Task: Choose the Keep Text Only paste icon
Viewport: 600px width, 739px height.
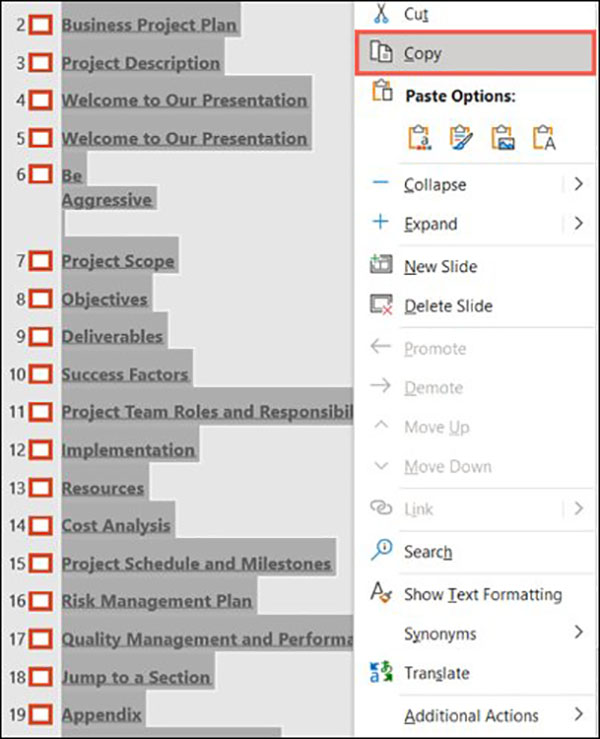Action: pos(544,138)
